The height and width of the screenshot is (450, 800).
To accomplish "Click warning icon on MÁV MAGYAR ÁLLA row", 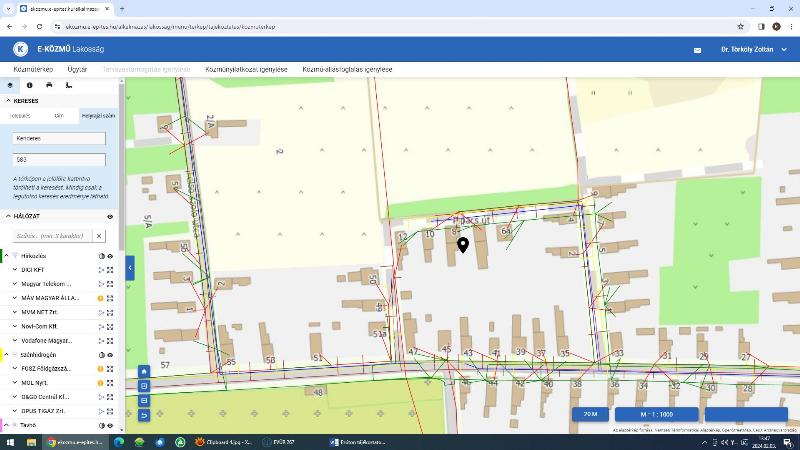I will [101, 298].
